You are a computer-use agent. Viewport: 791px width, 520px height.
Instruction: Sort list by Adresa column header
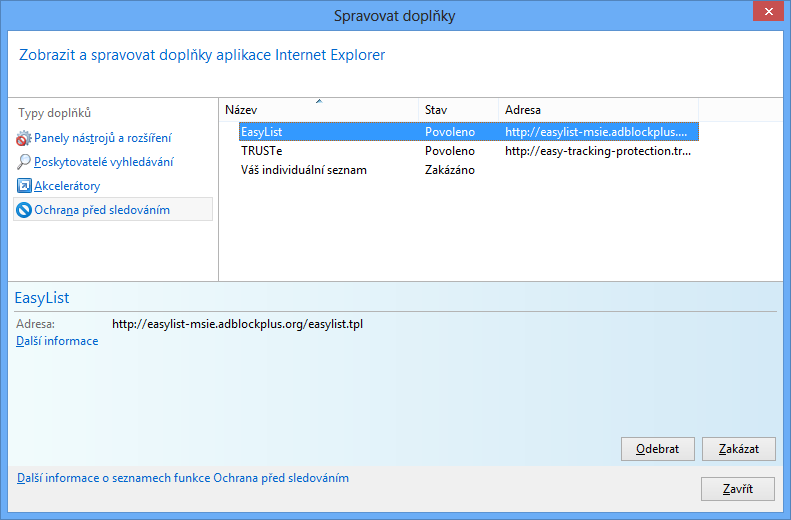click(597, 110)
